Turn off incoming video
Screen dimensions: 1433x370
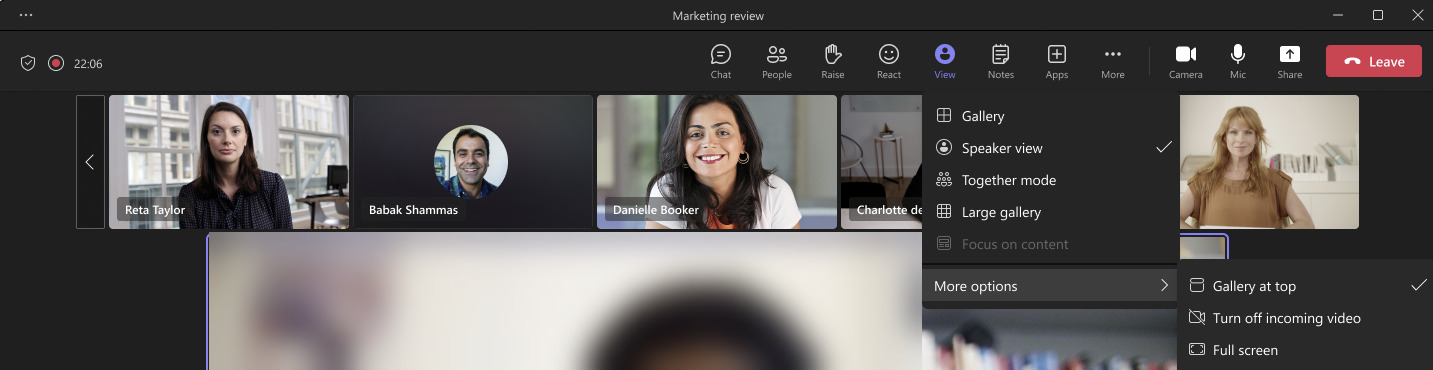(1306, 318)
